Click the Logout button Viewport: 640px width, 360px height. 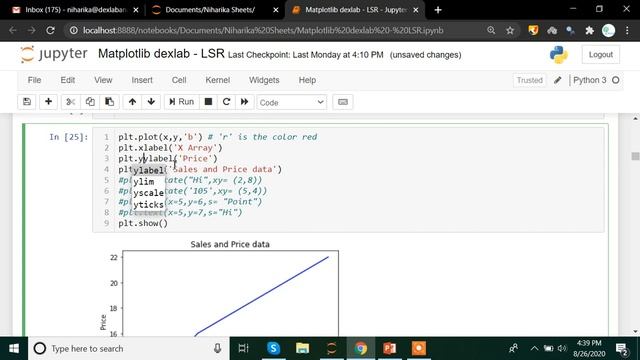600,55
